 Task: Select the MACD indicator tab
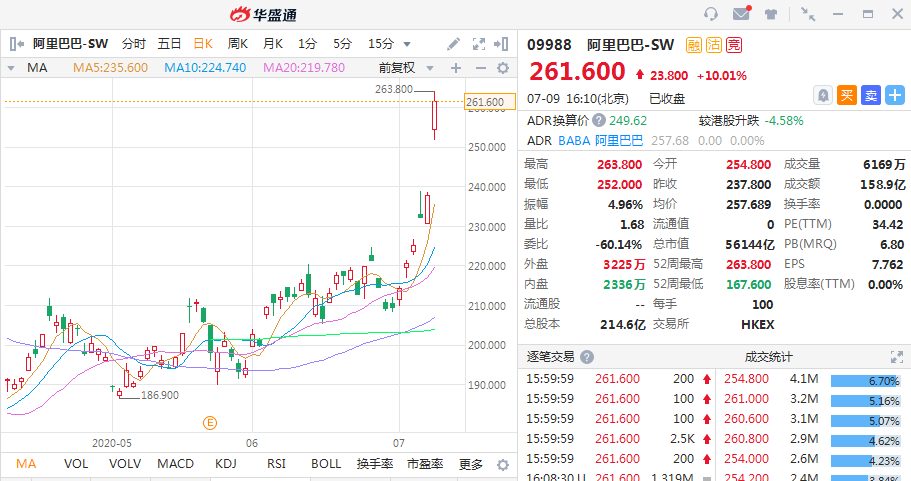click(x=175, y=465)
